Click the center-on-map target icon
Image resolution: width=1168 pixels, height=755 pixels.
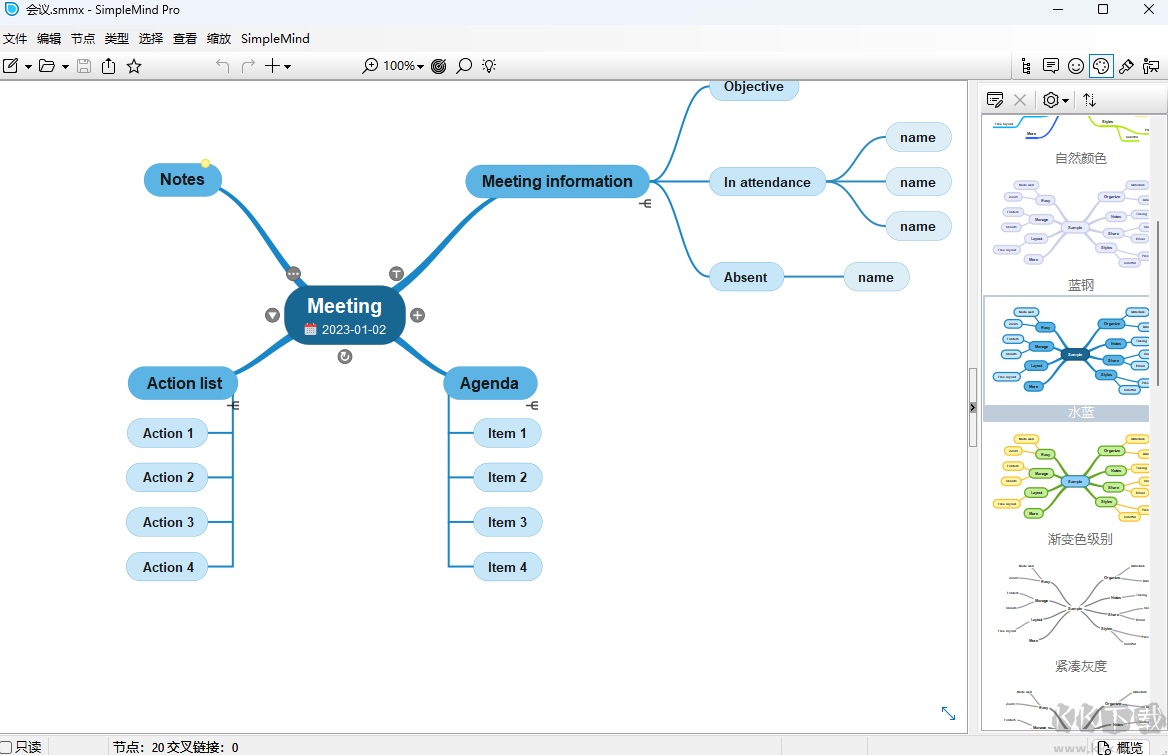(x=438, y=65)
